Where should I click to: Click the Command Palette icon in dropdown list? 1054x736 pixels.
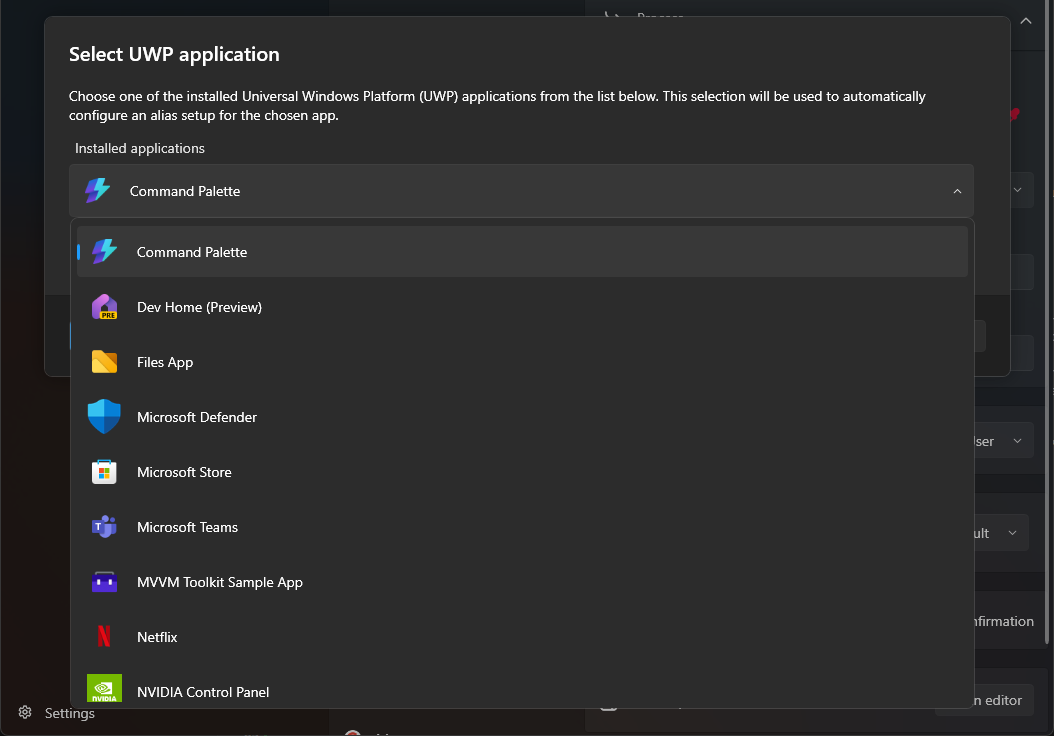pyautogui.click(x=104, y=251)
